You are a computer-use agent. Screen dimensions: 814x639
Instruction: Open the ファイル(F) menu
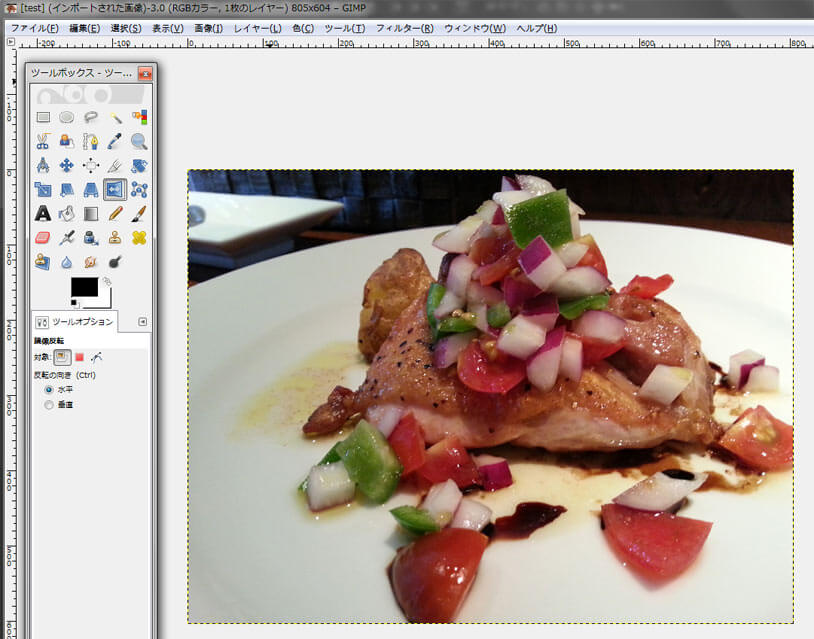pyautogui.click(x=35, y=28)
